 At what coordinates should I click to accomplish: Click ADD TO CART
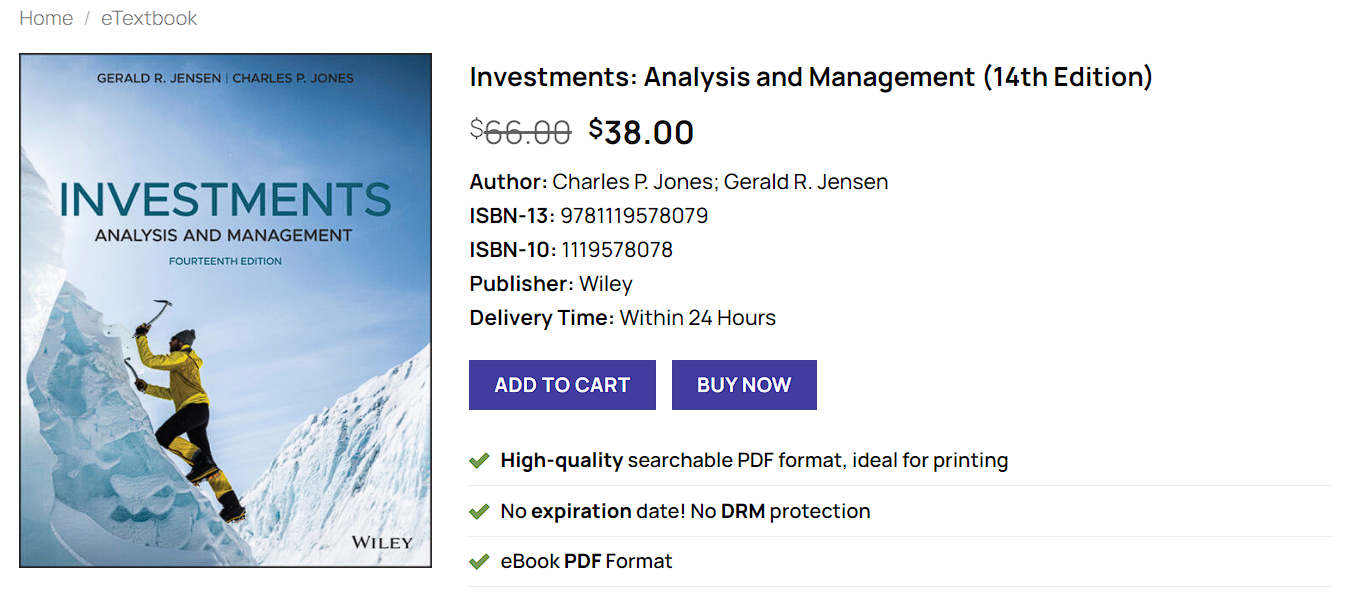[561, 384]
